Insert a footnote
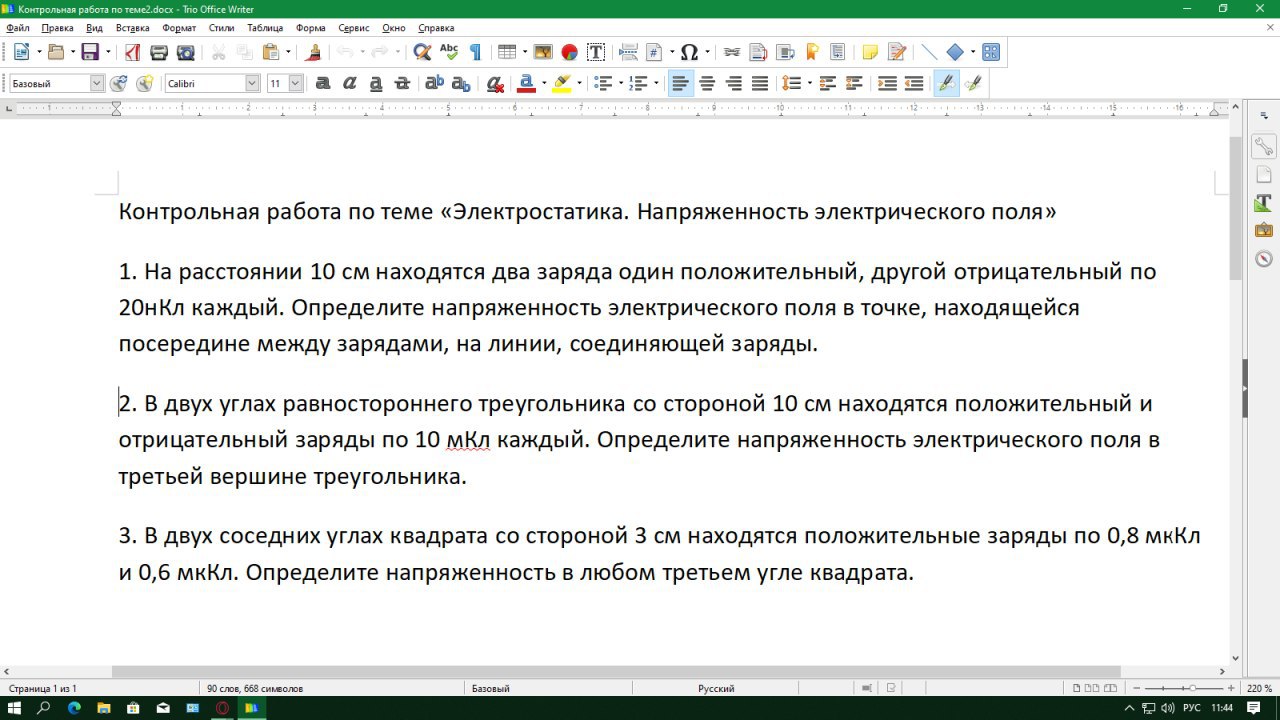 (758, 52)
